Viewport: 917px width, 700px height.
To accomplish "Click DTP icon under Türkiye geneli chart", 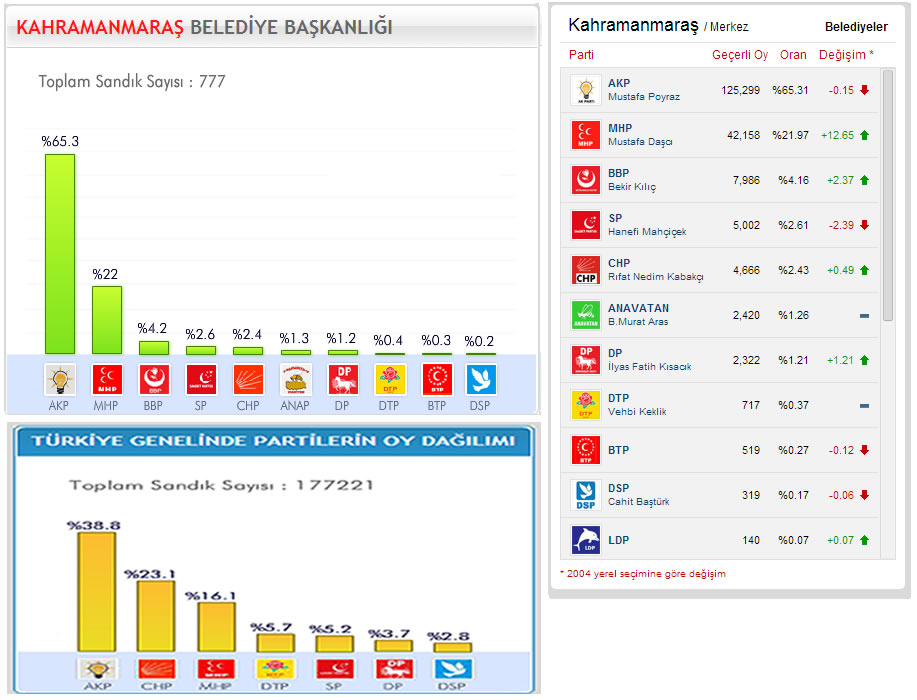I will click(275, 668).
